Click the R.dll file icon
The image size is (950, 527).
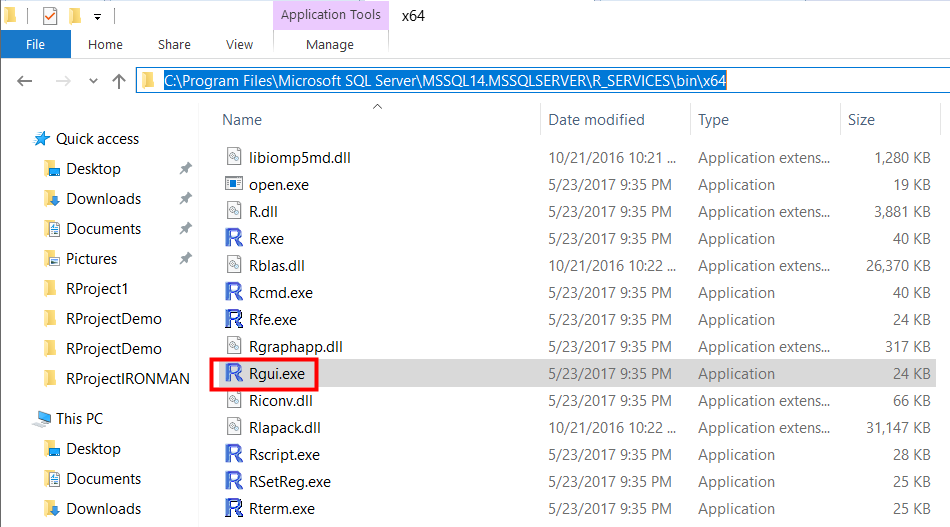tap(234, 211)
